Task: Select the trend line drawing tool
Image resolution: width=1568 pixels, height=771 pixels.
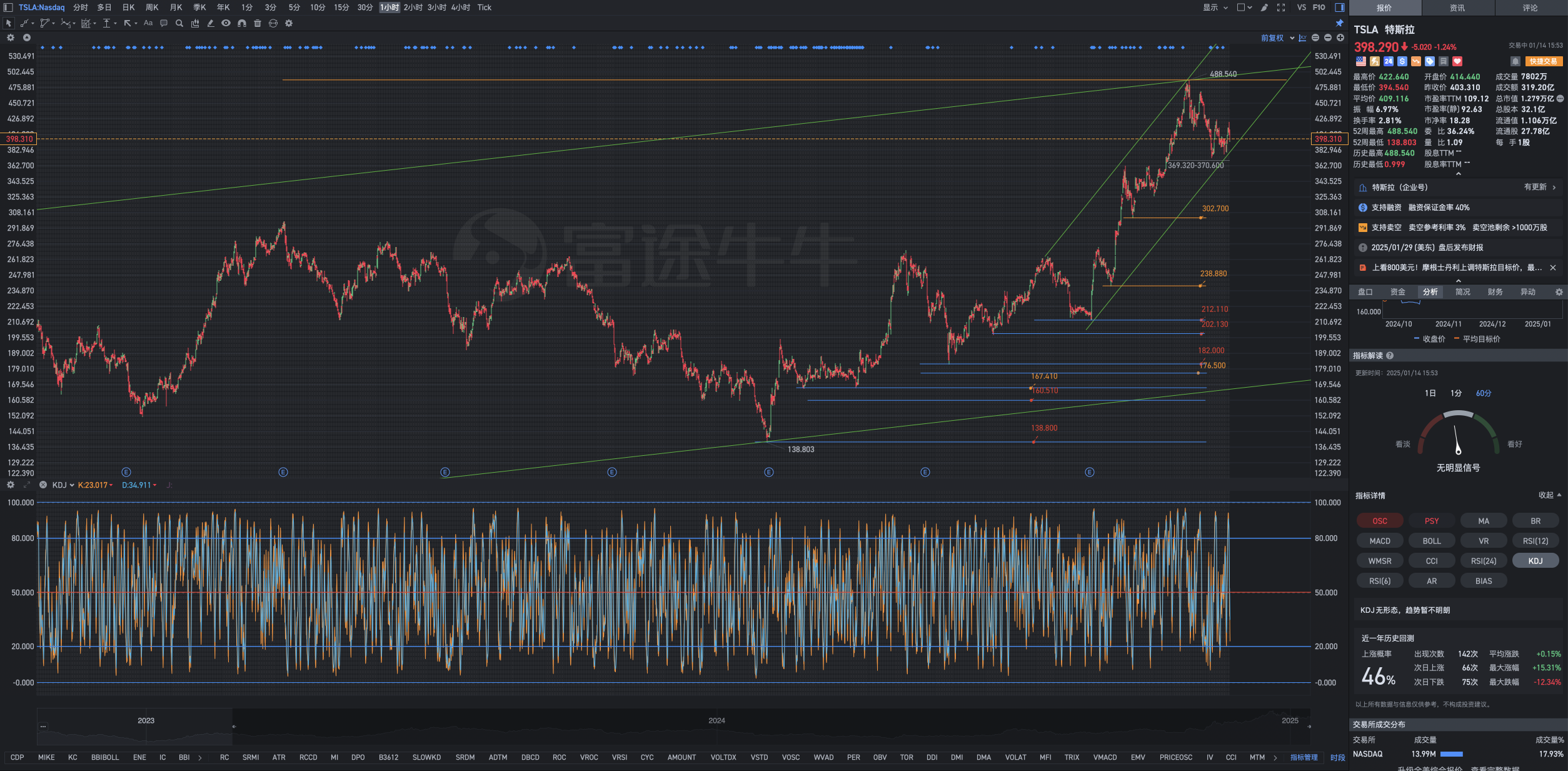Action: point(24,23)
